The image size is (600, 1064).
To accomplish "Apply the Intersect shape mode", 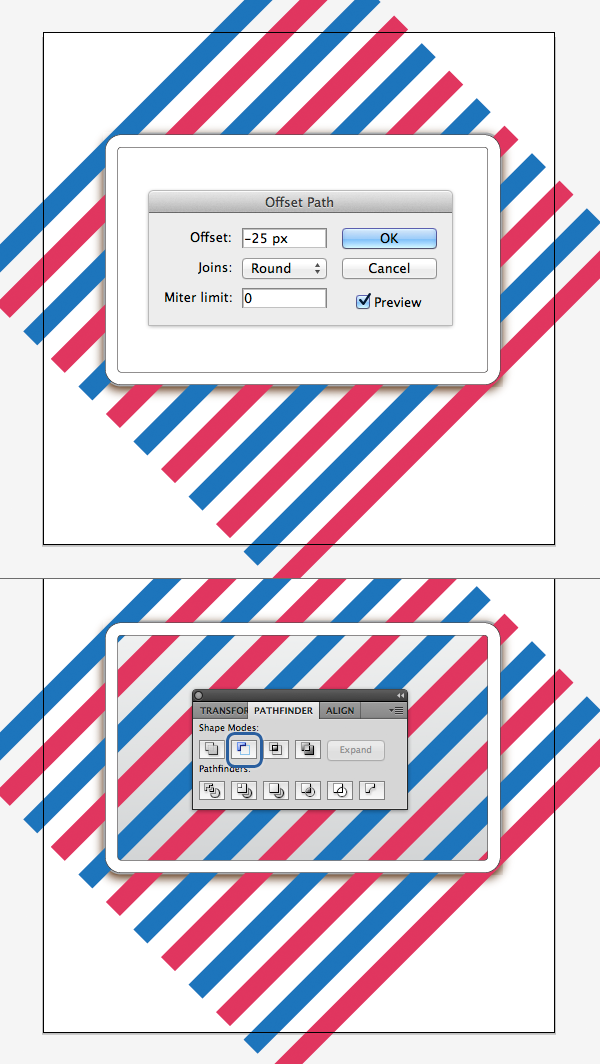I will click(276, 750).
